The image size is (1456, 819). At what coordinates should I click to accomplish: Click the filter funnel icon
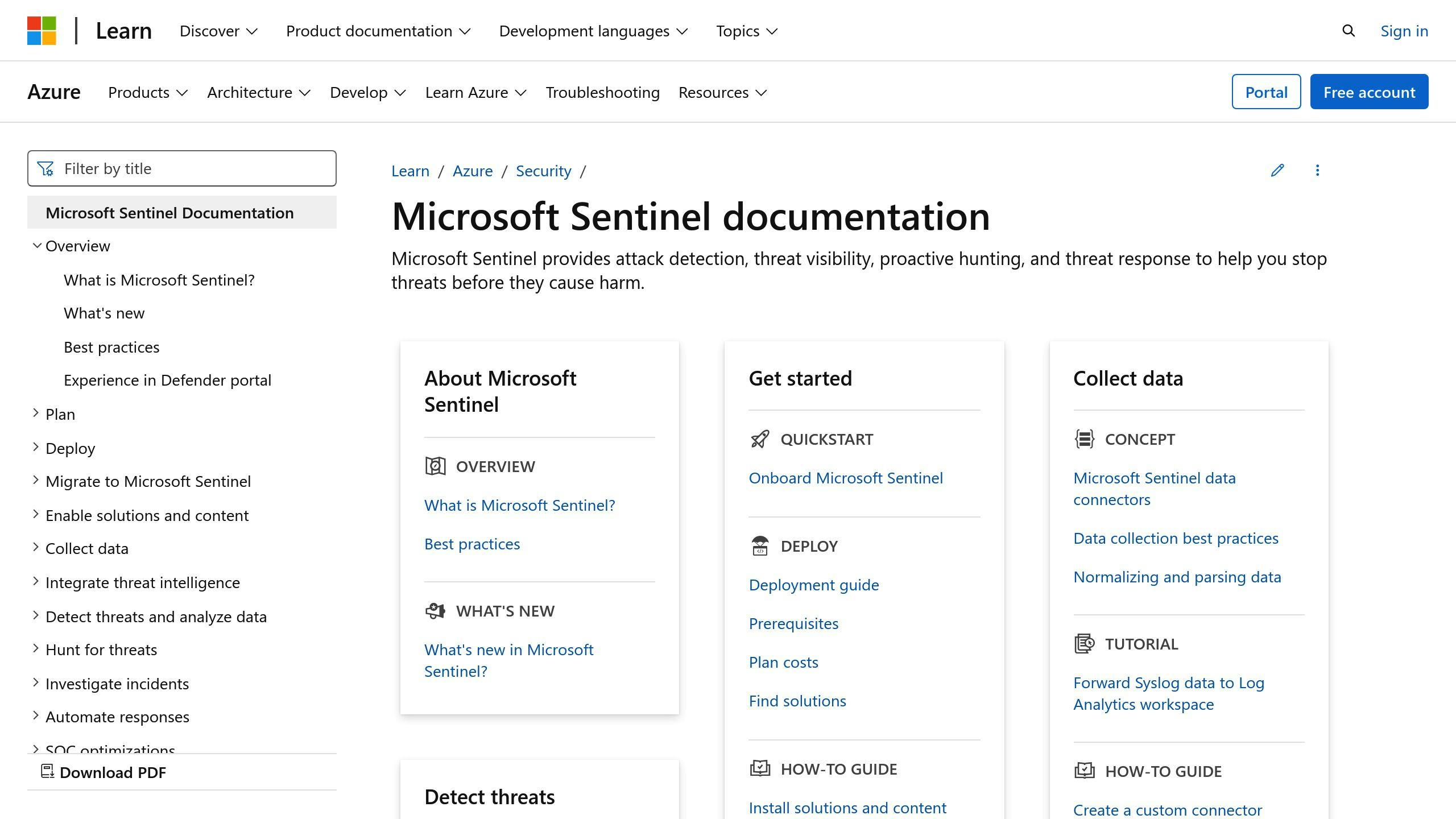[45, 168]
